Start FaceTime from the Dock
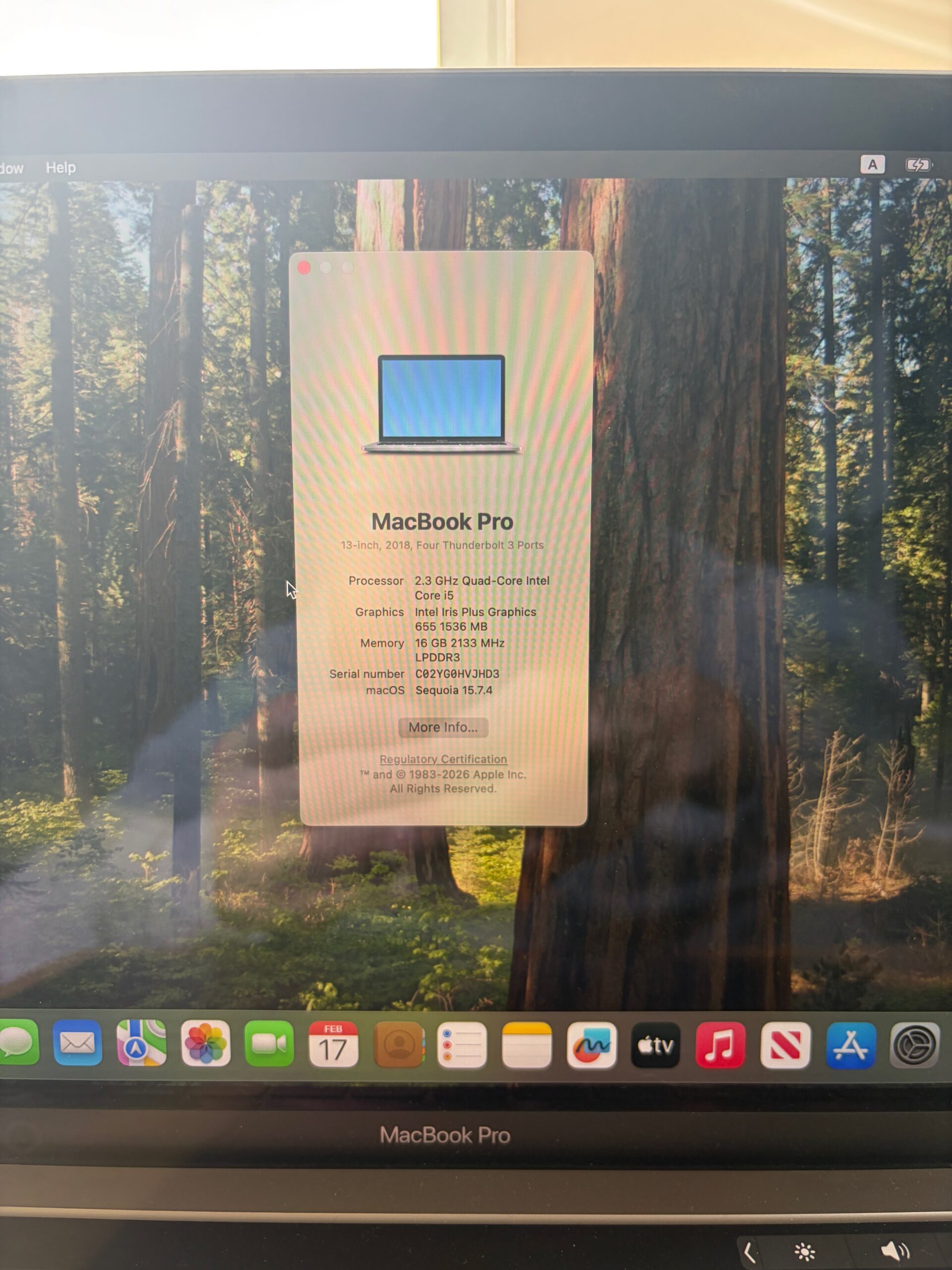Image resolution: width=952 pixels, height=1270 pixels. coord(269,1044)
